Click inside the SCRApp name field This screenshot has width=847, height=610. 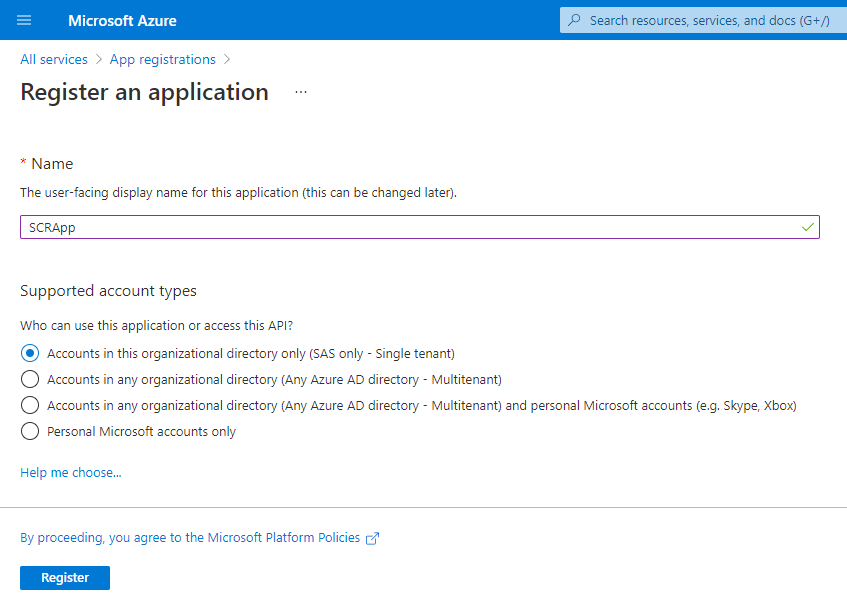300,227
